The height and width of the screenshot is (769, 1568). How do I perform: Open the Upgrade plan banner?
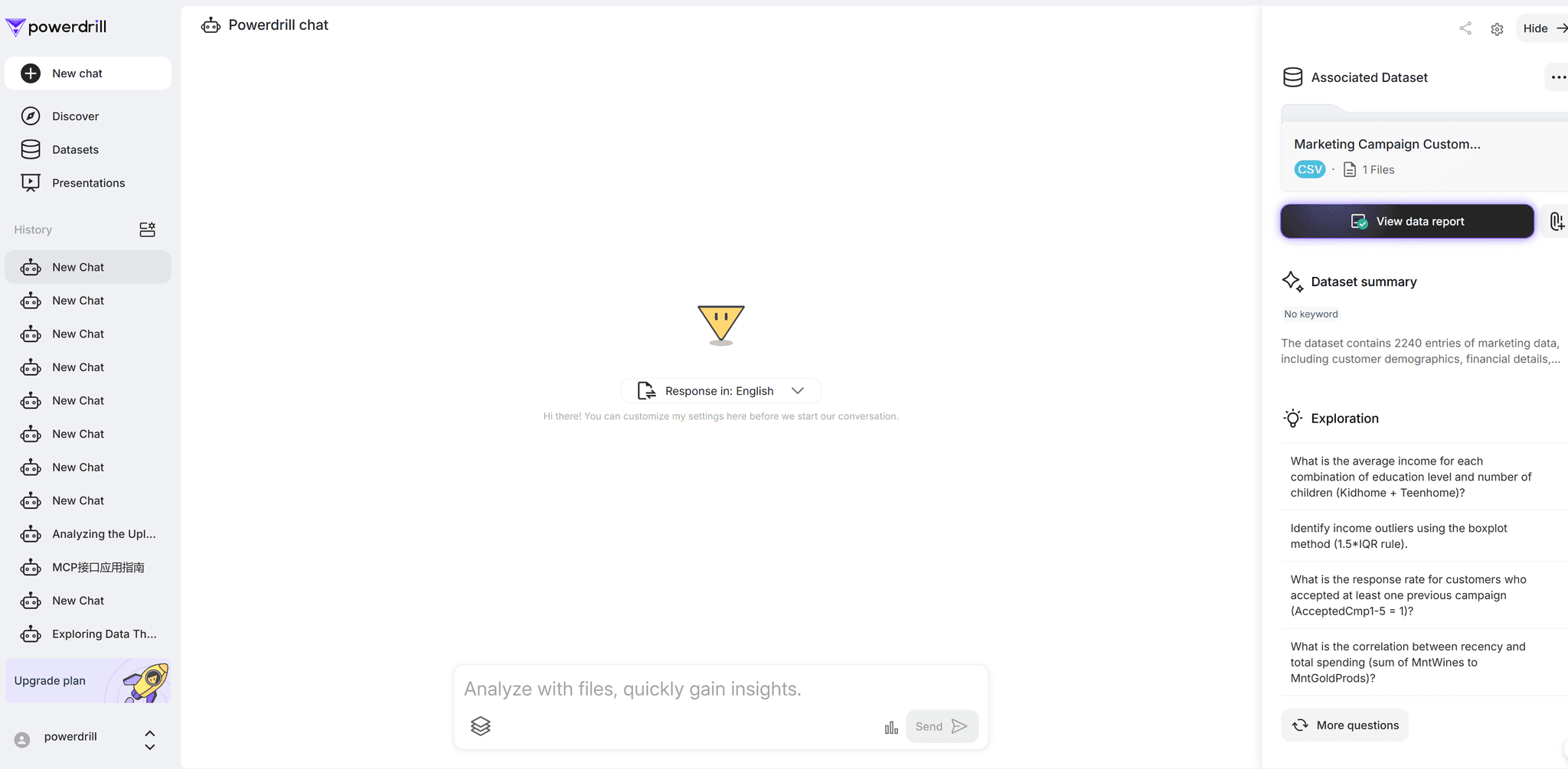88,680
